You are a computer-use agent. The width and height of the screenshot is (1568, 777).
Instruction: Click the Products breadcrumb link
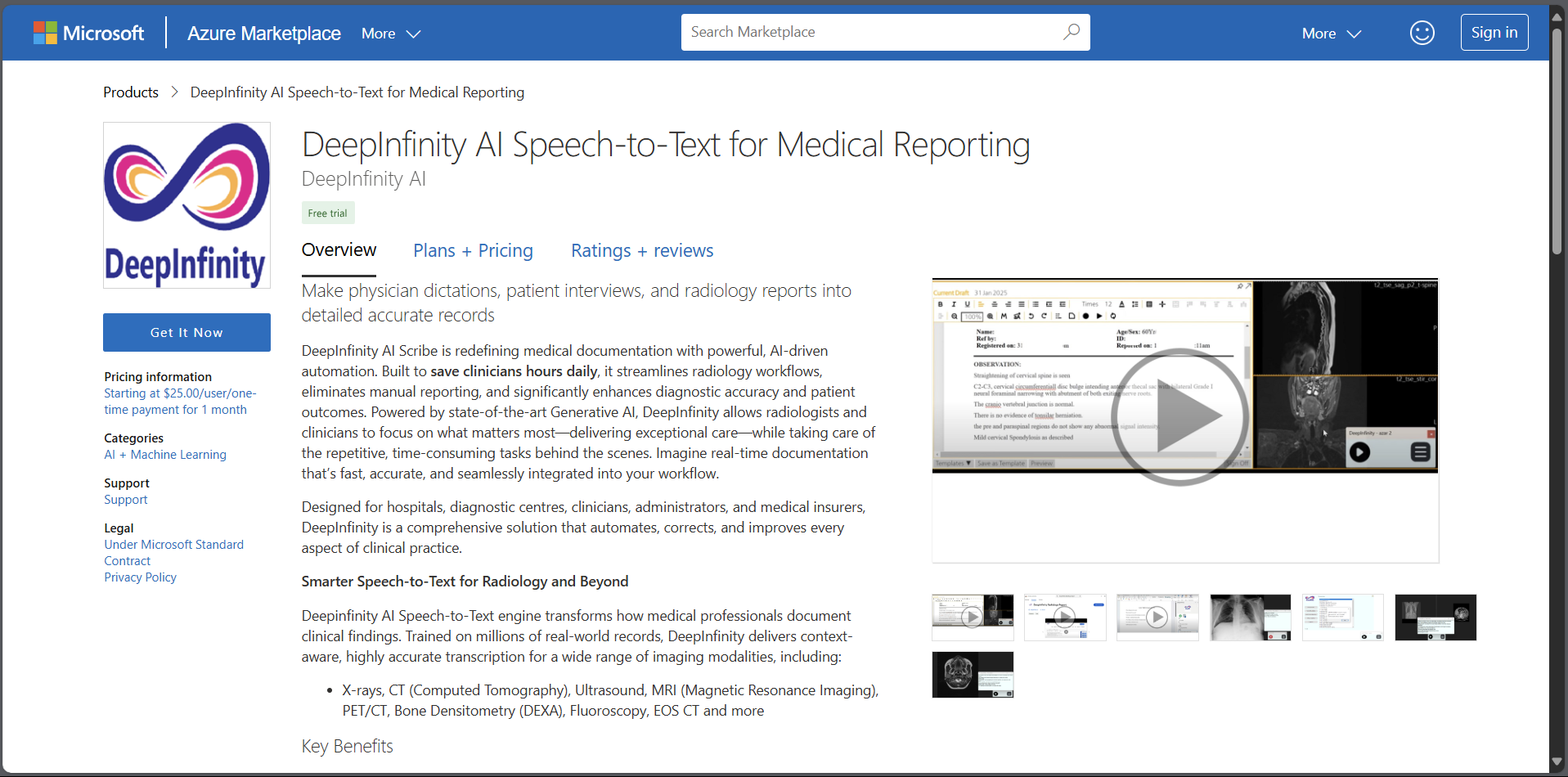point(131,92)
